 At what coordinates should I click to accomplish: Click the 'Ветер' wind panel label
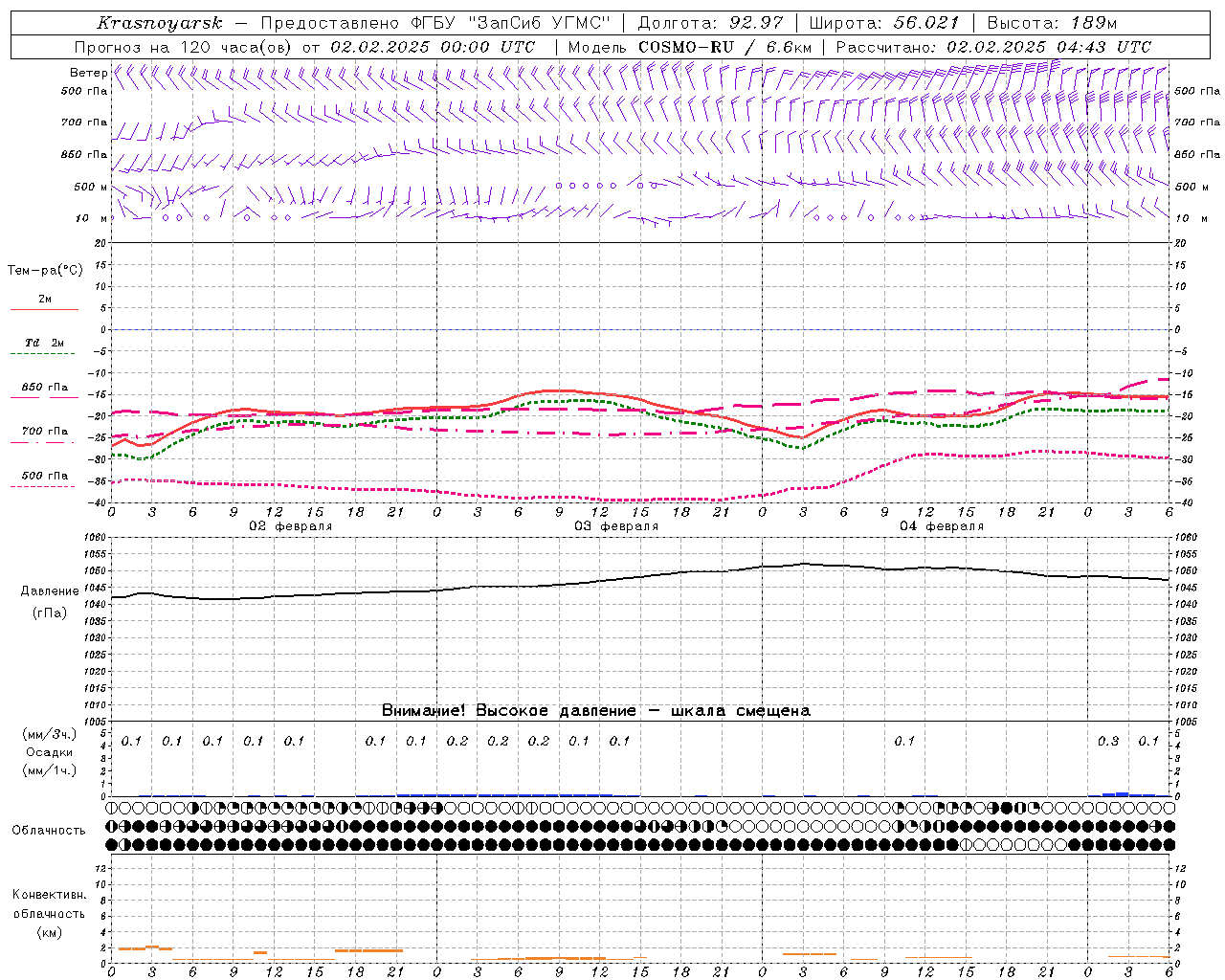[x=88, y=73]
